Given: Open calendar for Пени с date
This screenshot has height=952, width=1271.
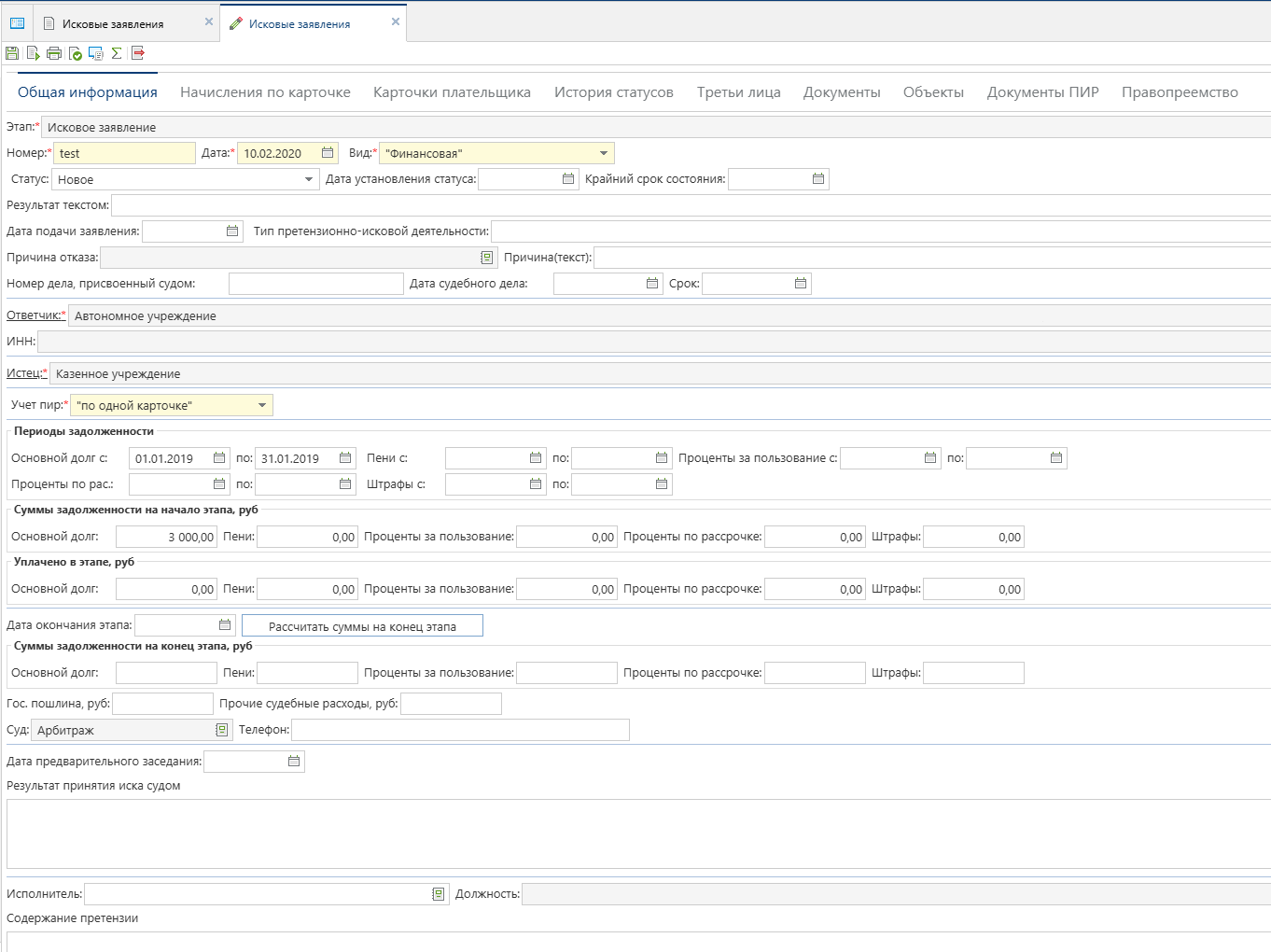Looking at the screenshot, I should pyautogui.click(x=536, y=458).
